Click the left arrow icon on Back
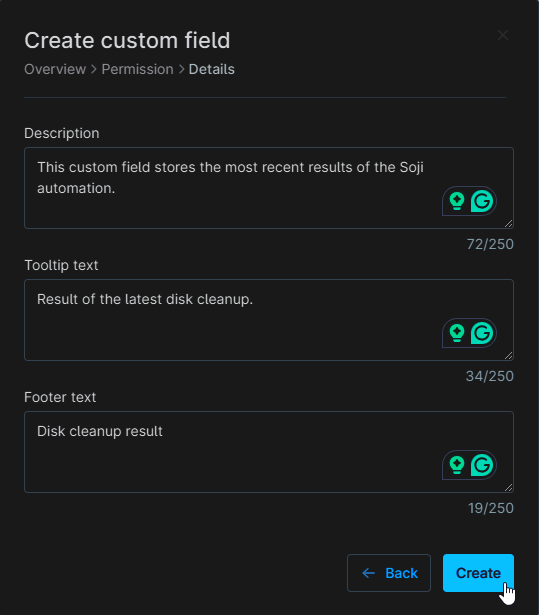Image resolution: width=539 pixels, height=615 pixels. pyautogui.click(x=368, y=573)
